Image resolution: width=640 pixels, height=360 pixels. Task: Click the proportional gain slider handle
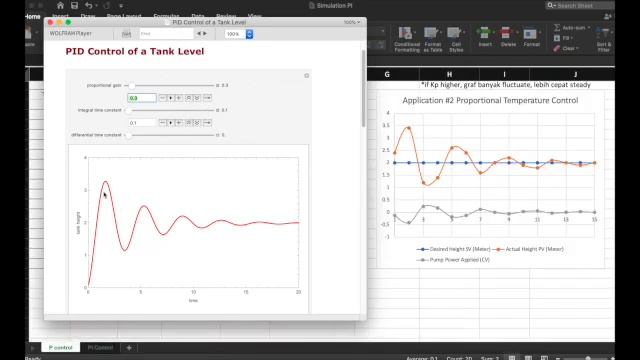(x=131, y=85)
